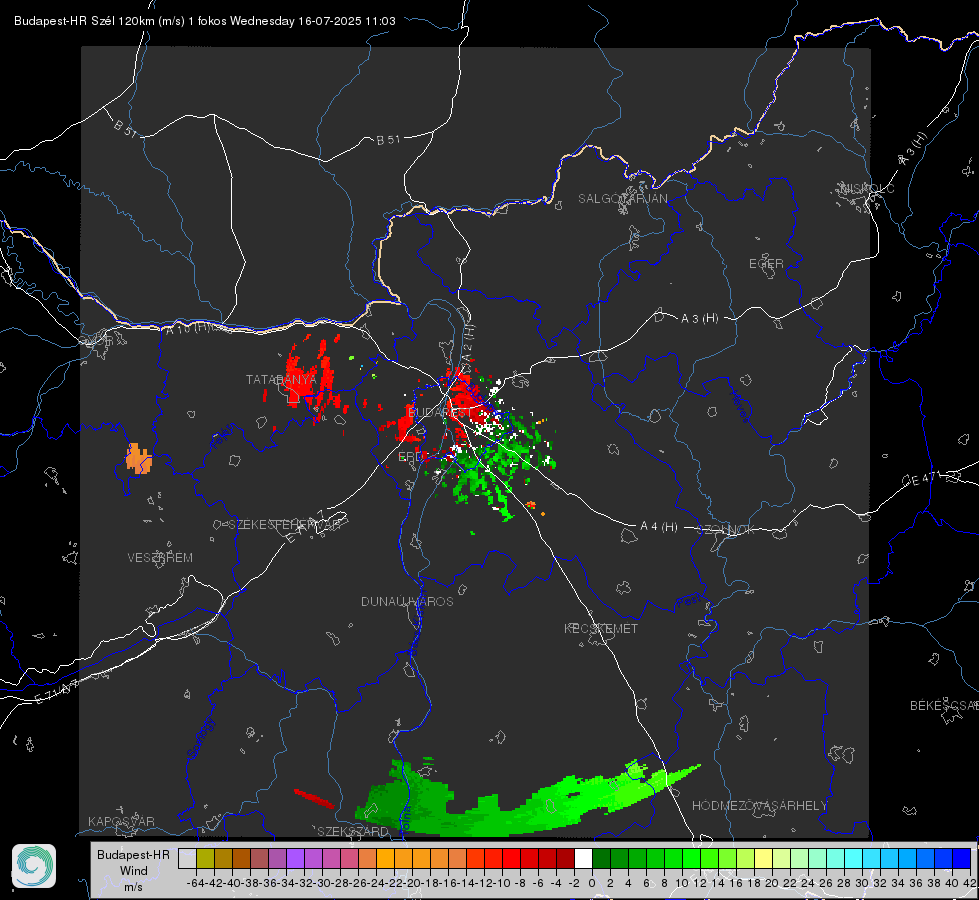Click the small red streak near Kaposvar
The image size is (979, 900).
(x=314, y=798)
